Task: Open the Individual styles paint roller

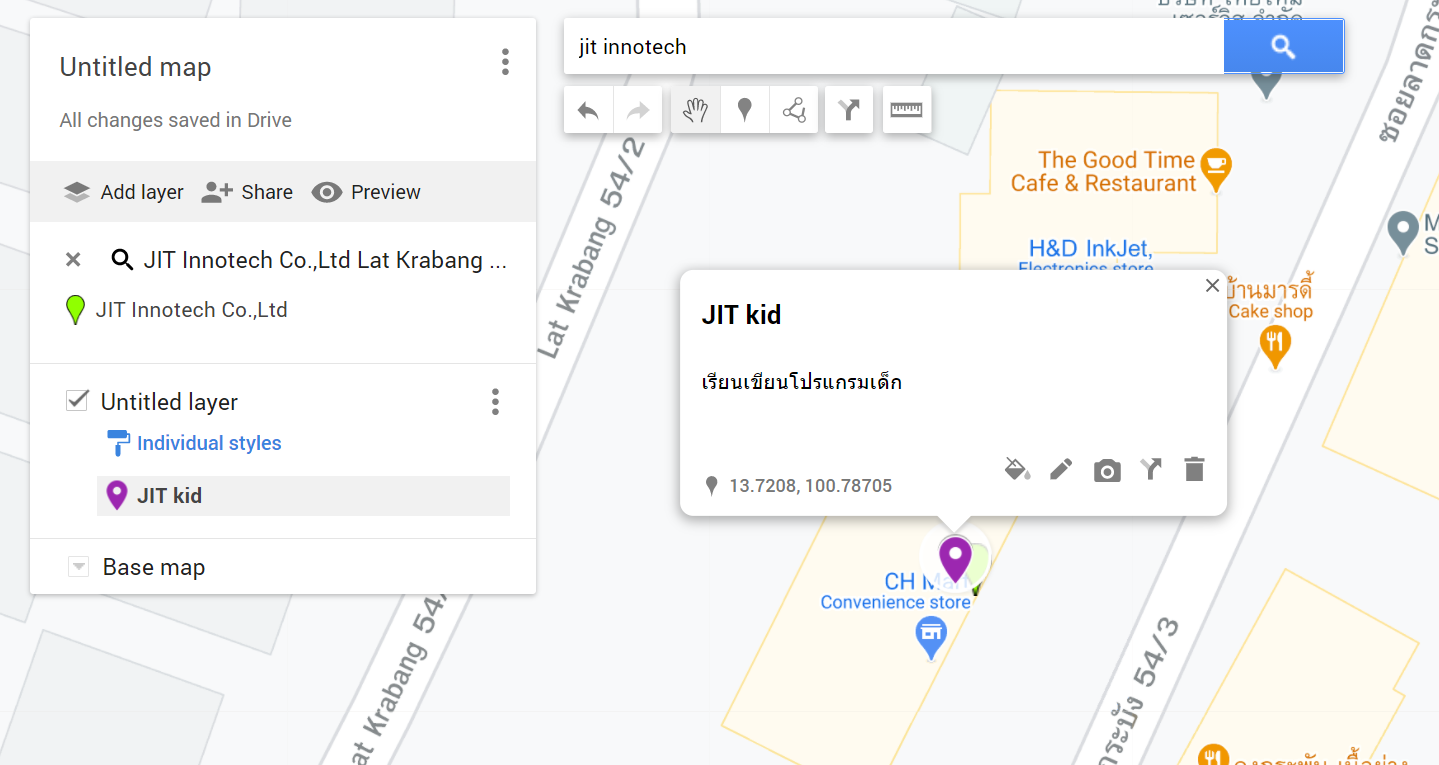Action: (x=118, y=443)
